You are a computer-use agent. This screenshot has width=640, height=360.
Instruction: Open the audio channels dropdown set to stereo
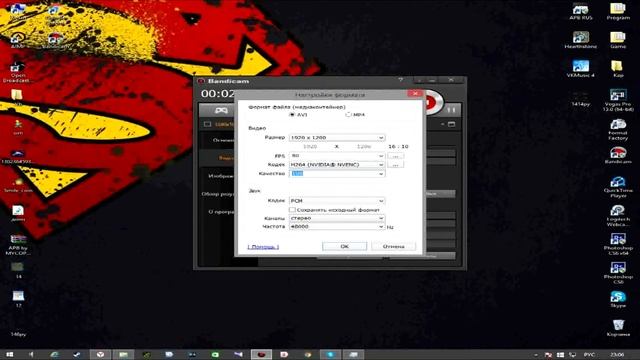click(x=337, y=218)
